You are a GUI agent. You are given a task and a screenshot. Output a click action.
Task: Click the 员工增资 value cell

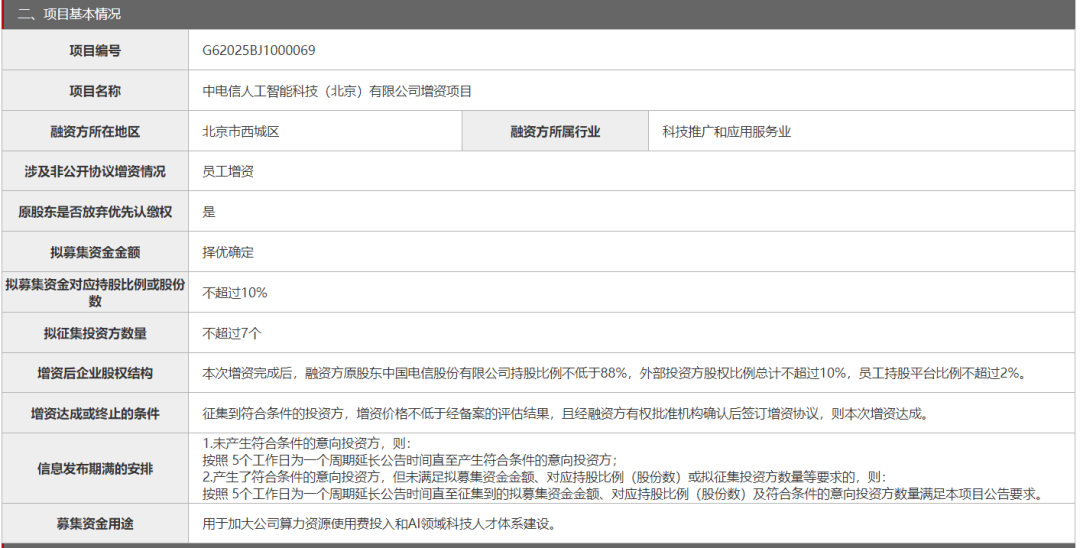point(228,171)
